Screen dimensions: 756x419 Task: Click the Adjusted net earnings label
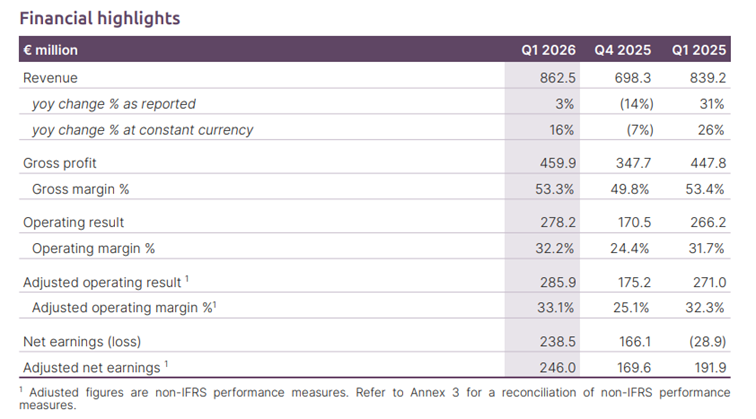click(93, 368)
